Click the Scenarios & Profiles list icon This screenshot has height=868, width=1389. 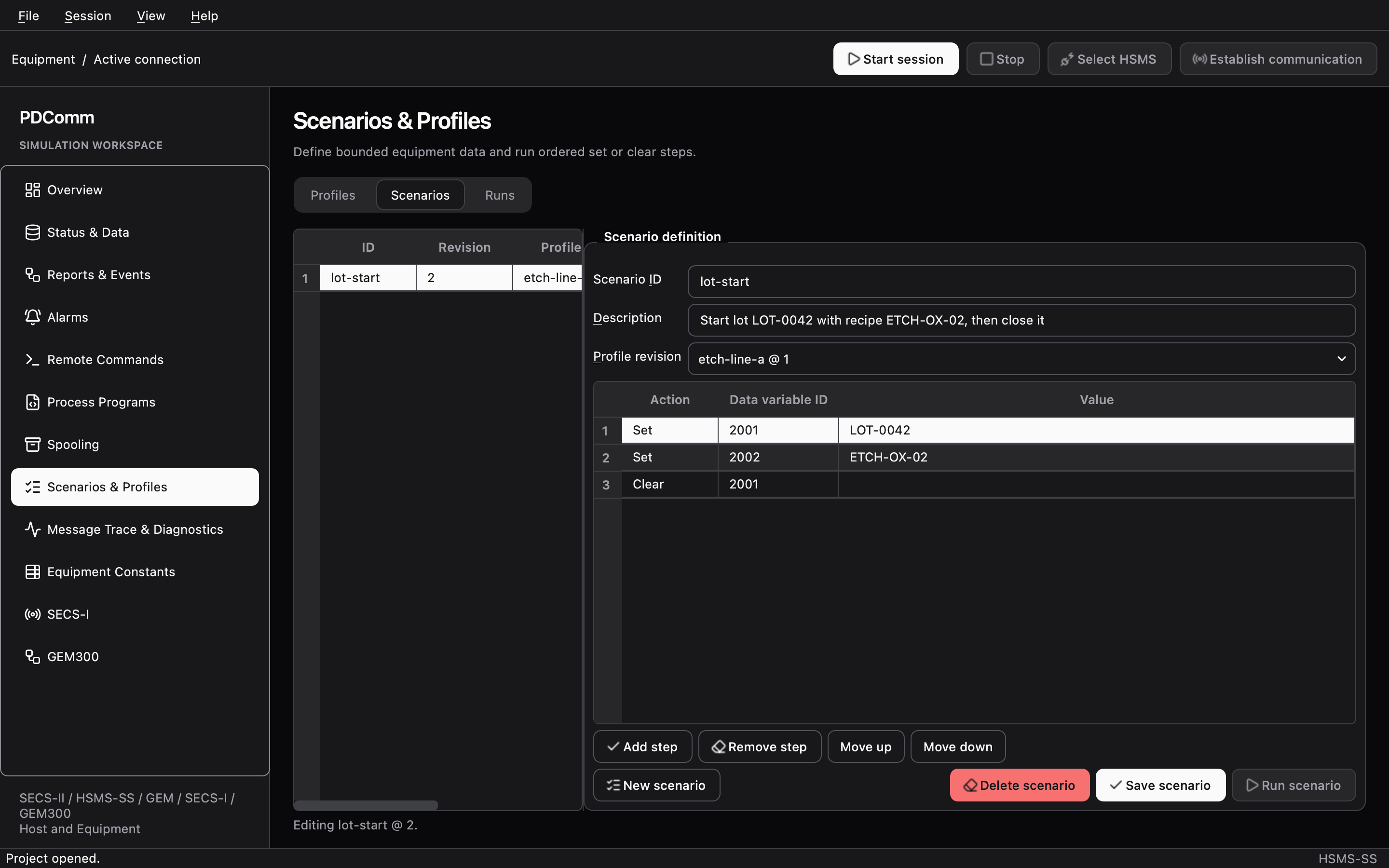point(33,487)
